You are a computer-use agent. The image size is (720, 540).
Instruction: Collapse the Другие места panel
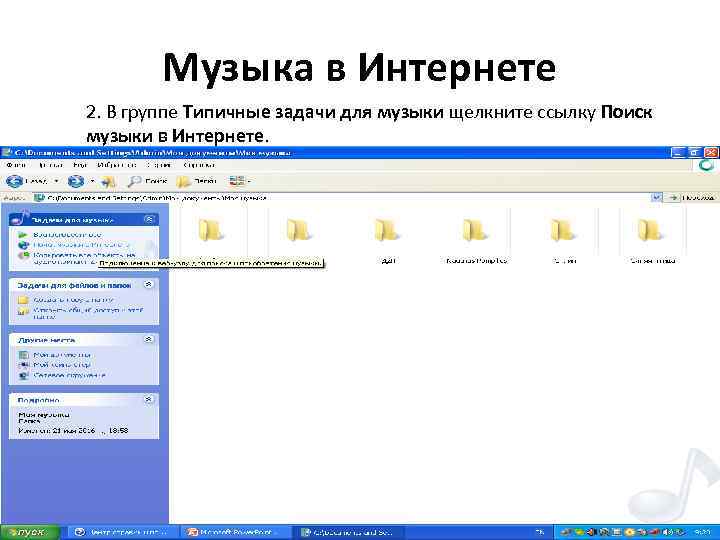(x=148, y=339)
